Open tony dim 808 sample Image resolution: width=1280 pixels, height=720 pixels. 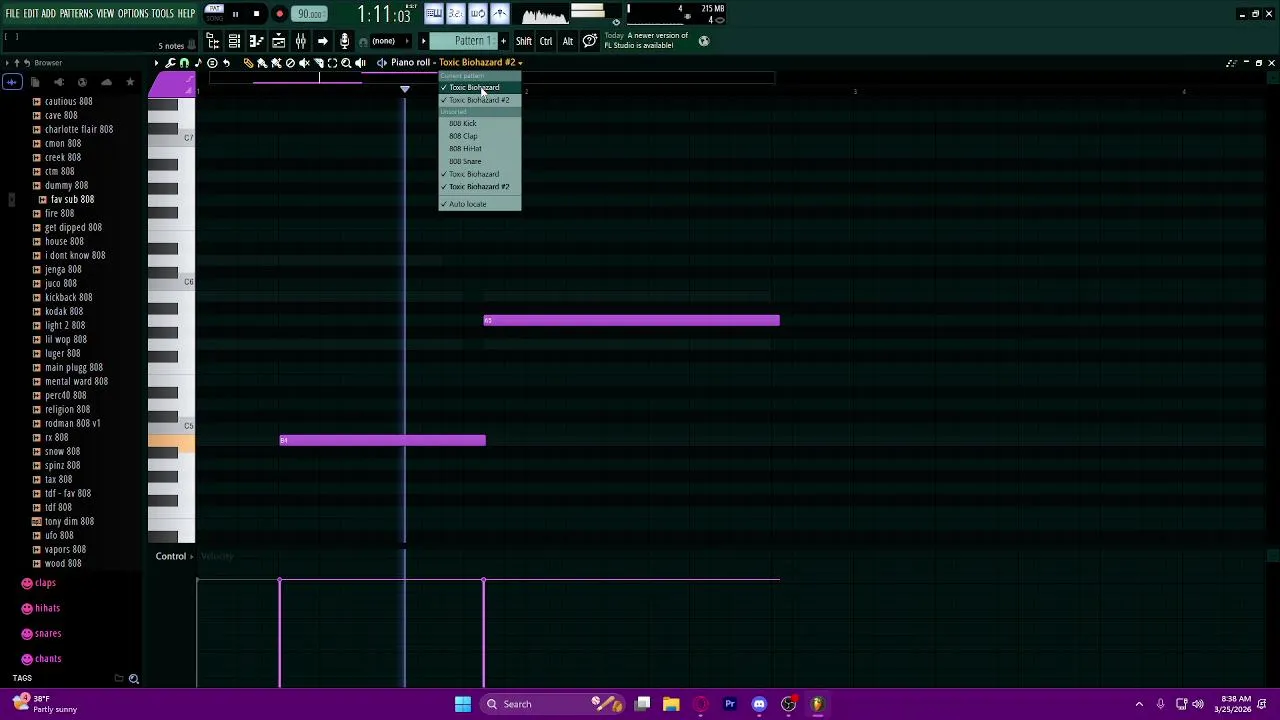click(63, 521)
